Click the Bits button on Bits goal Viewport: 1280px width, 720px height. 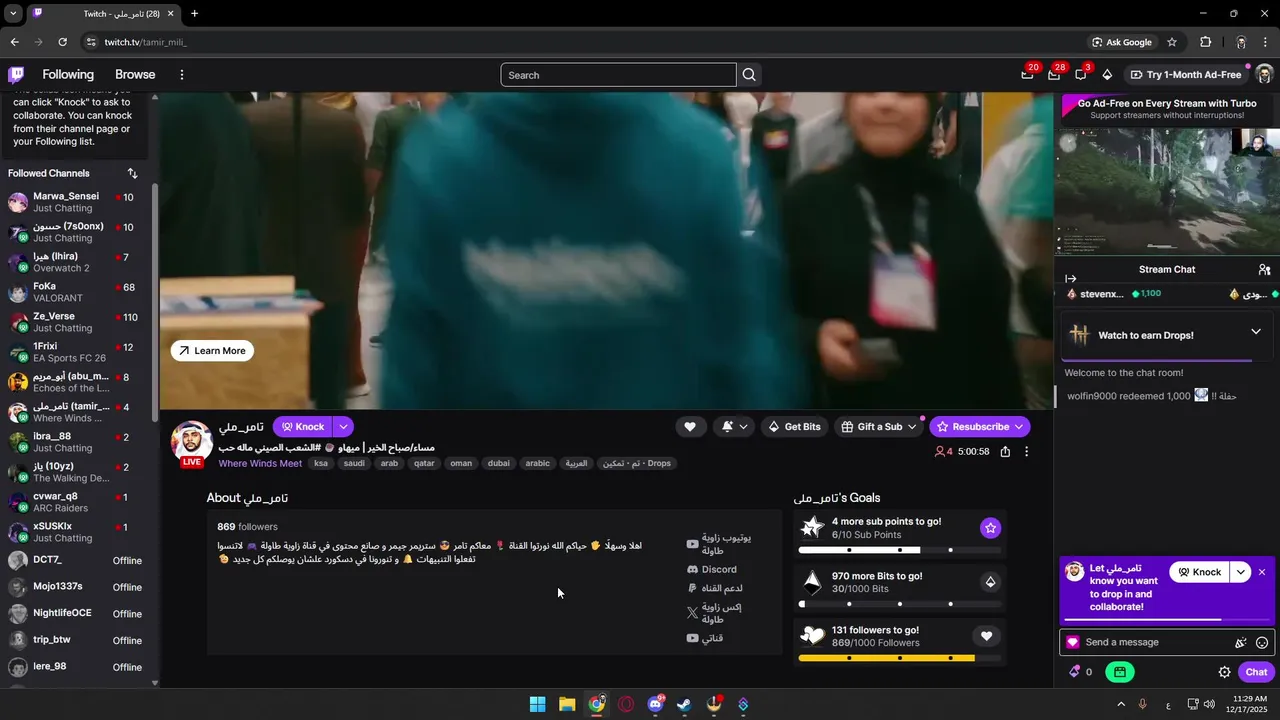click(x=990, y=582)
